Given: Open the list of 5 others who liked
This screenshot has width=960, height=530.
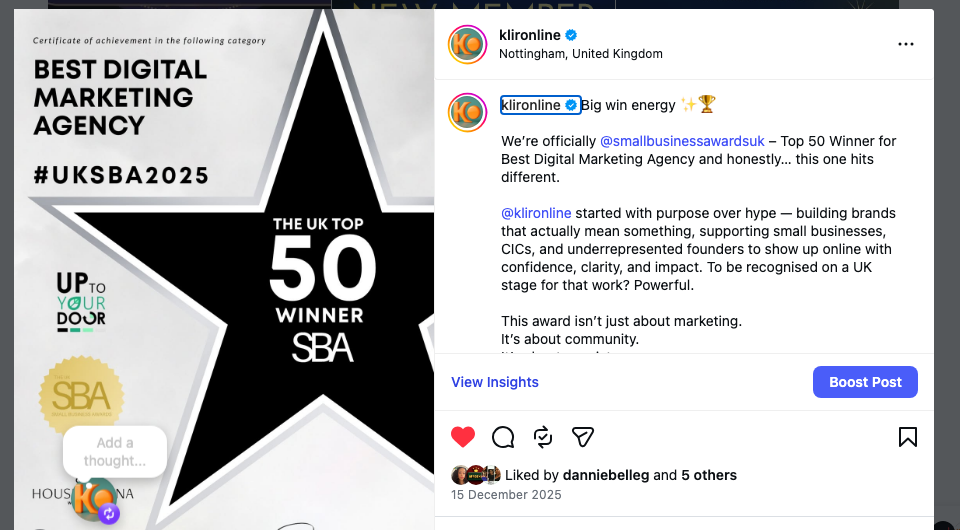Looking at the screenshot, I should coord(709,475).
